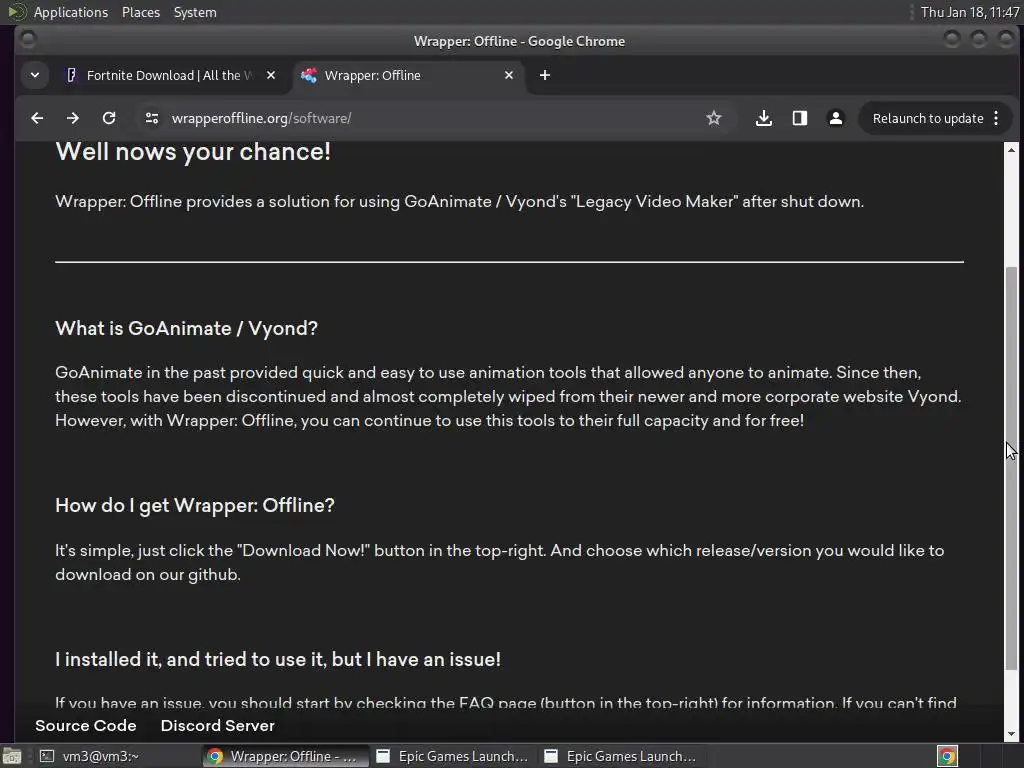This screenshot has height=768, width=1024.
Task: Click the window menu button in titlebar
Action: 28,40
